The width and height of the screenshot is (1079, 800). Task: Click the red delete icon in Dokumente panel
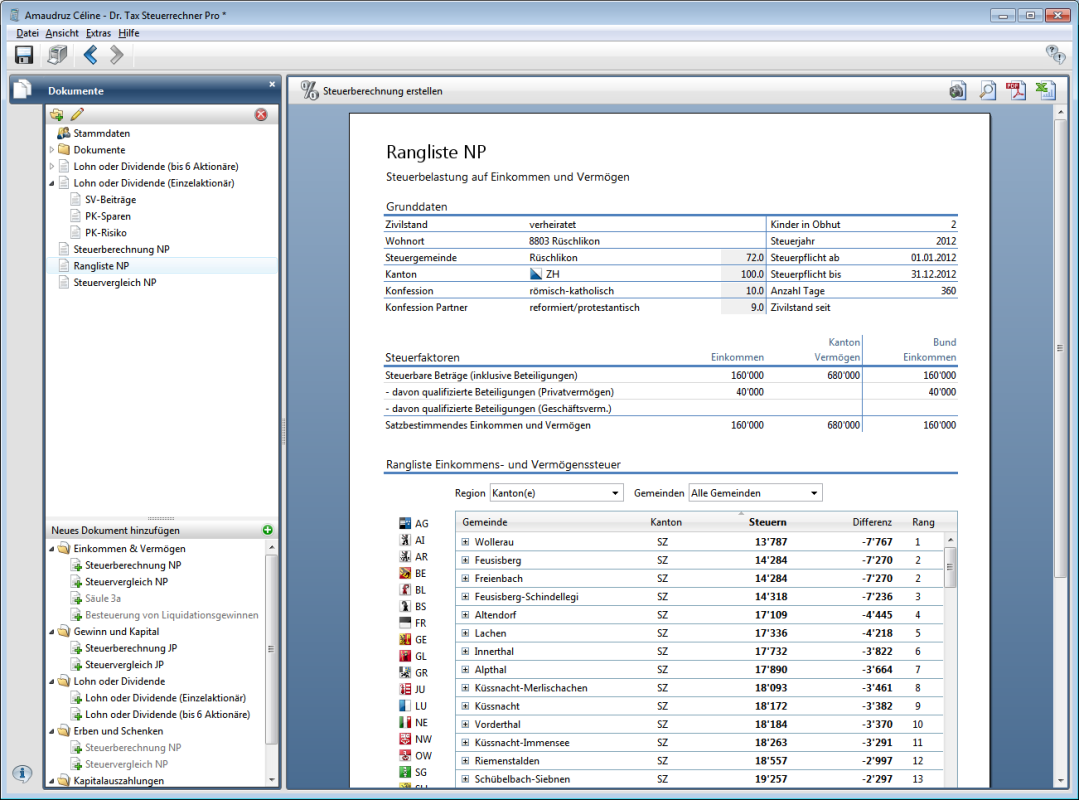point(261,115)
